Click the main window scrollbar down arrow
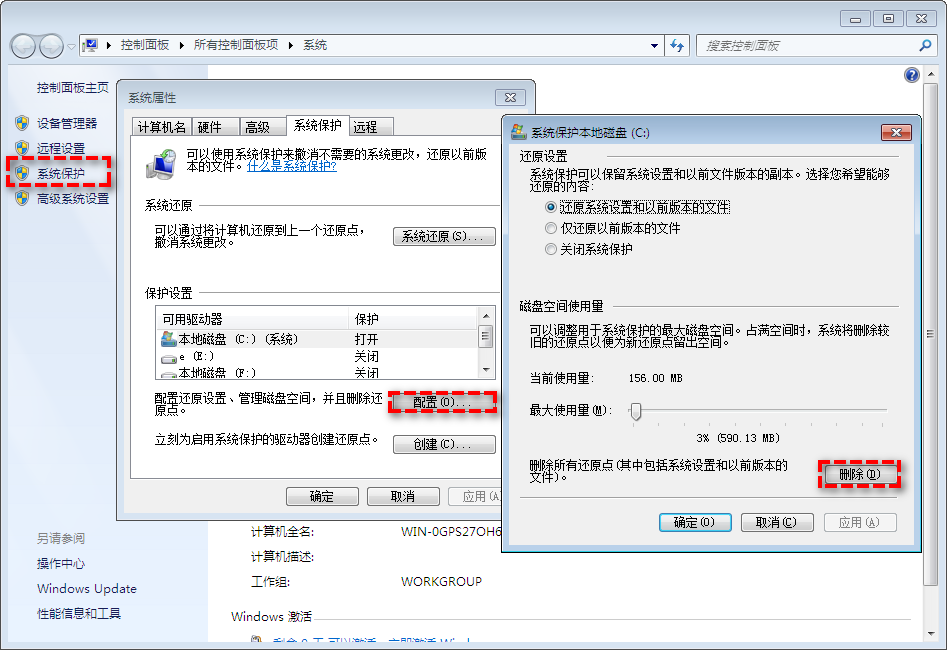This screenshot has width=947, height=650. 930,634
